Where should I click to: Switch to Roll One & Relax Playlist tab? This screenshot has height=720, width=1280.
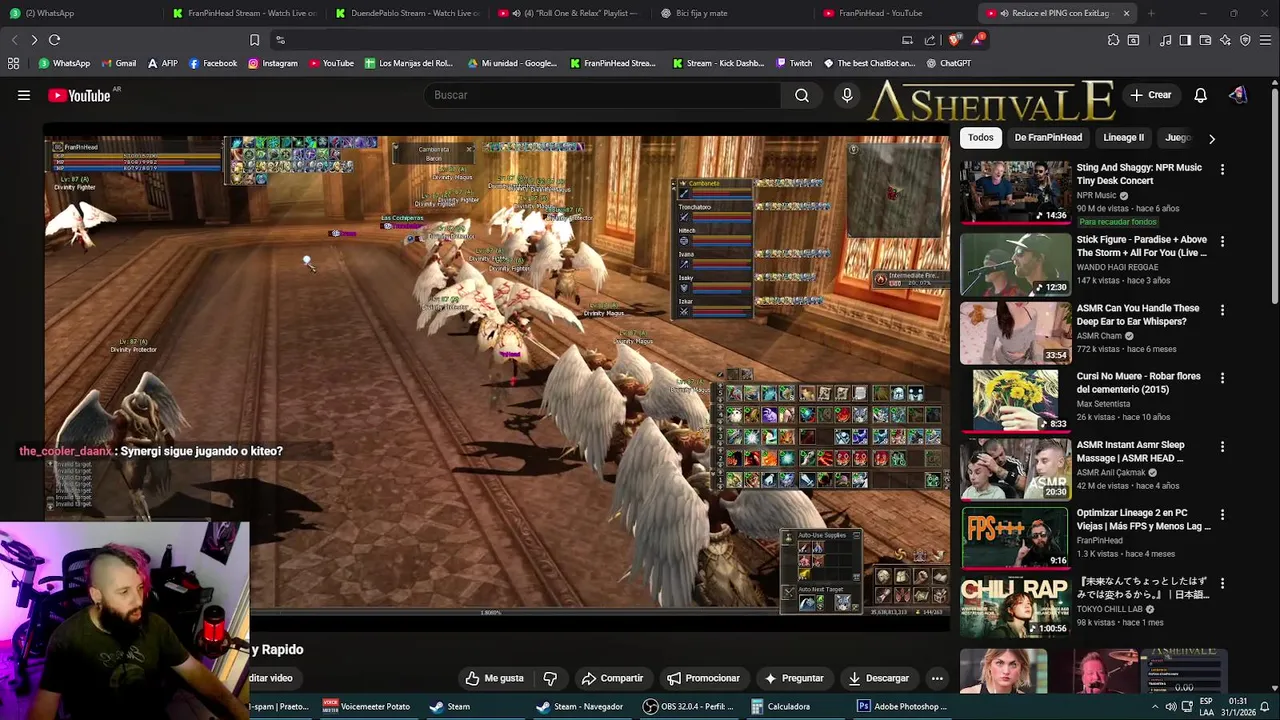[571, 13]
